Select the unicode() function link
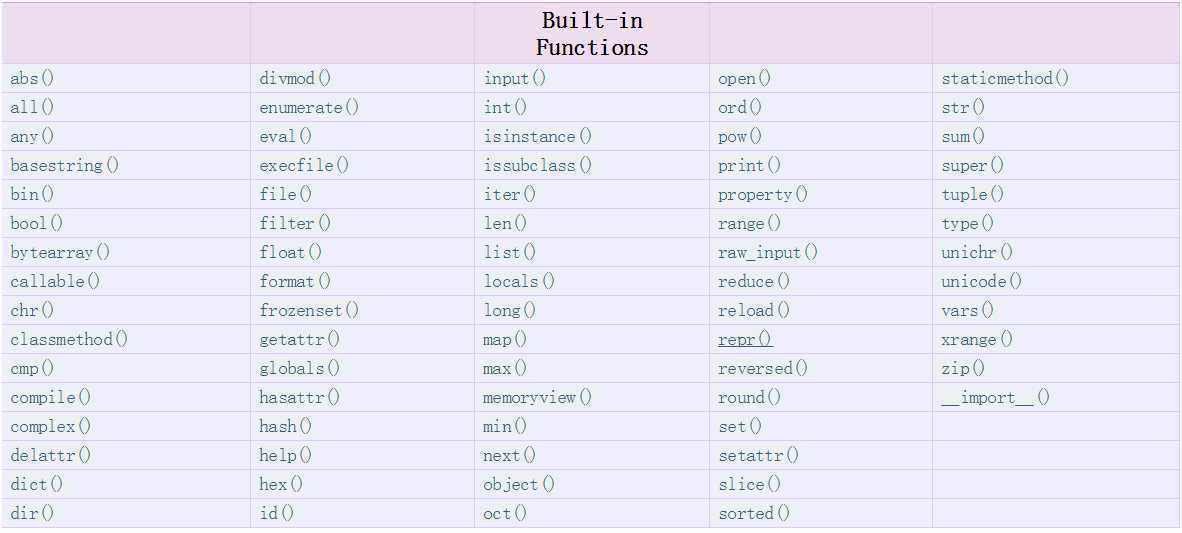 pos(981,281)
